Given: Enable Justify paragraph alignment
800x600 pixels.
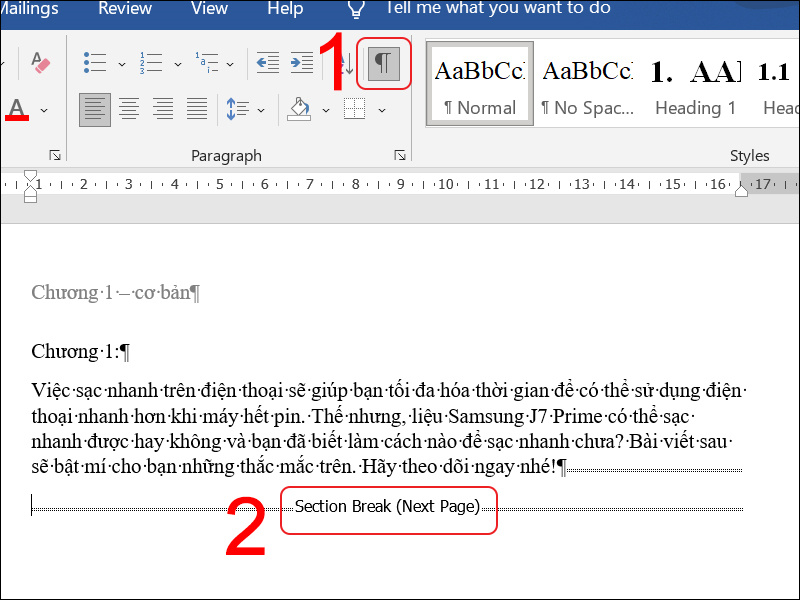Looking at the screenshot, I should (x=197, y=108).
